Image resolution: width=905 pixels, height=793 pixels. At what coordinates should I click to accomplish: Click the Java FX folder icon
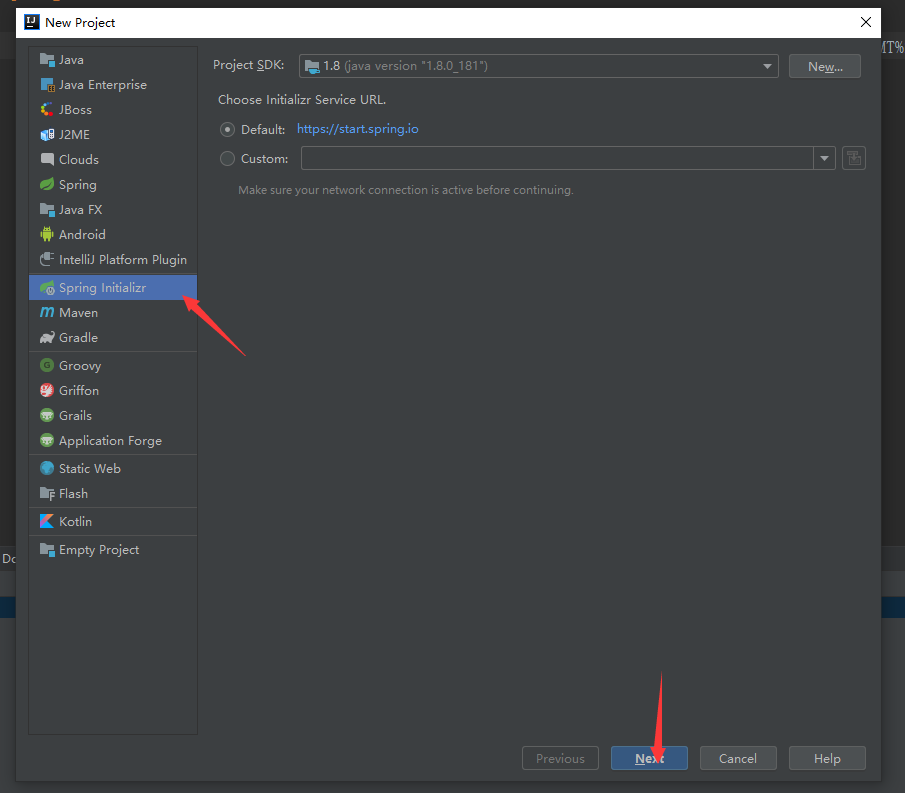pyautogui.click(x=47, y=210)
